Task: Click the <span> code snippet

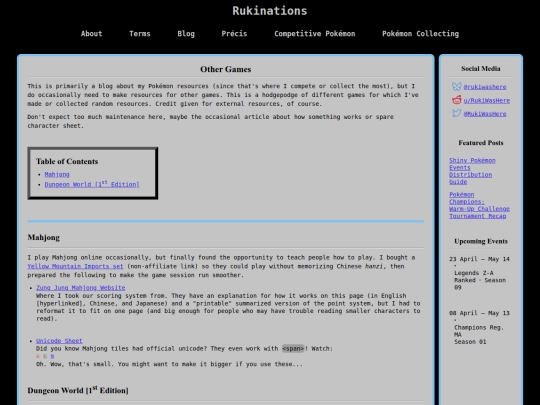Action: tap(293, 349)
